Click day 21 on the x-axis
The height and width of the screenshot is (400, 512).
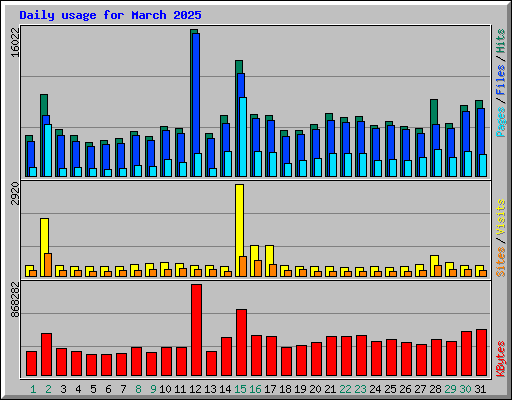point(330,389)
